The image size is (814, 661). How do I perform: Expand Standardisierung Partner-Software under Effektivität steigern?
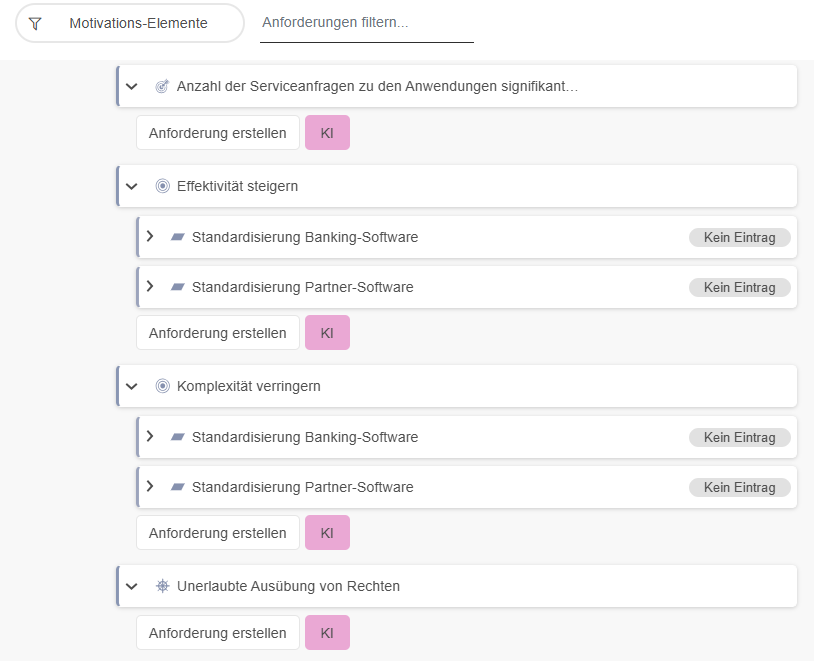click(150, 287)
